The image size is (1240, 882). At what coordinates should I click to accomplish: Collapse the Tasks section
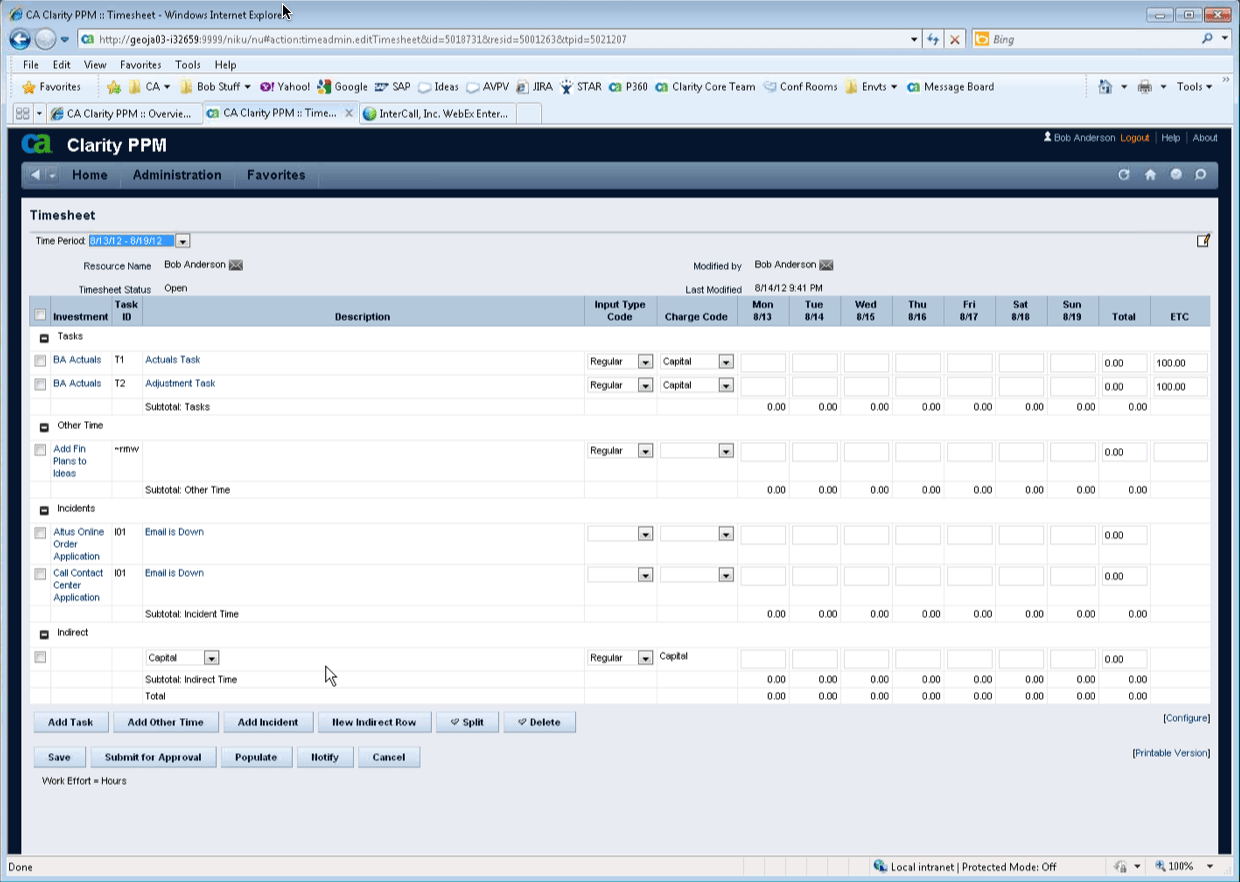coord(43,338)
